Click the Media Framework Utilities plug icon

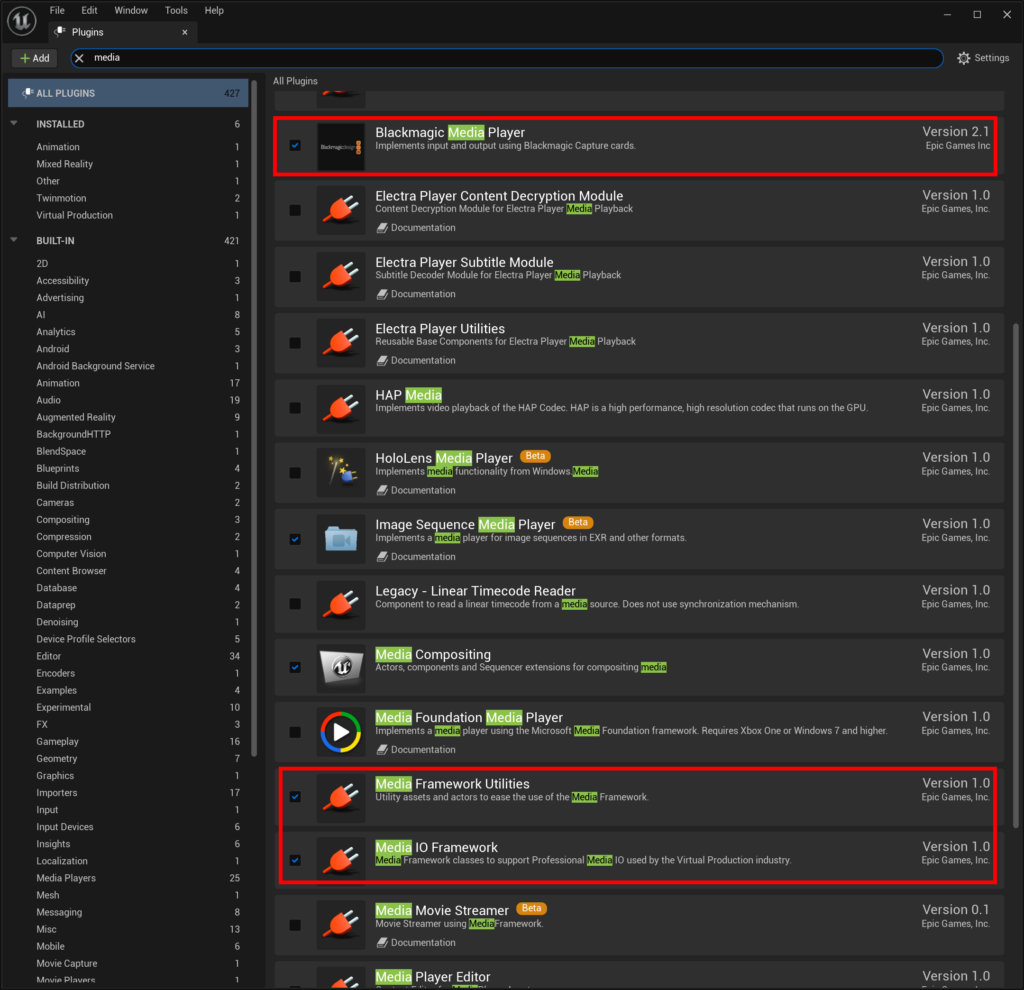(x=341, y=797)
